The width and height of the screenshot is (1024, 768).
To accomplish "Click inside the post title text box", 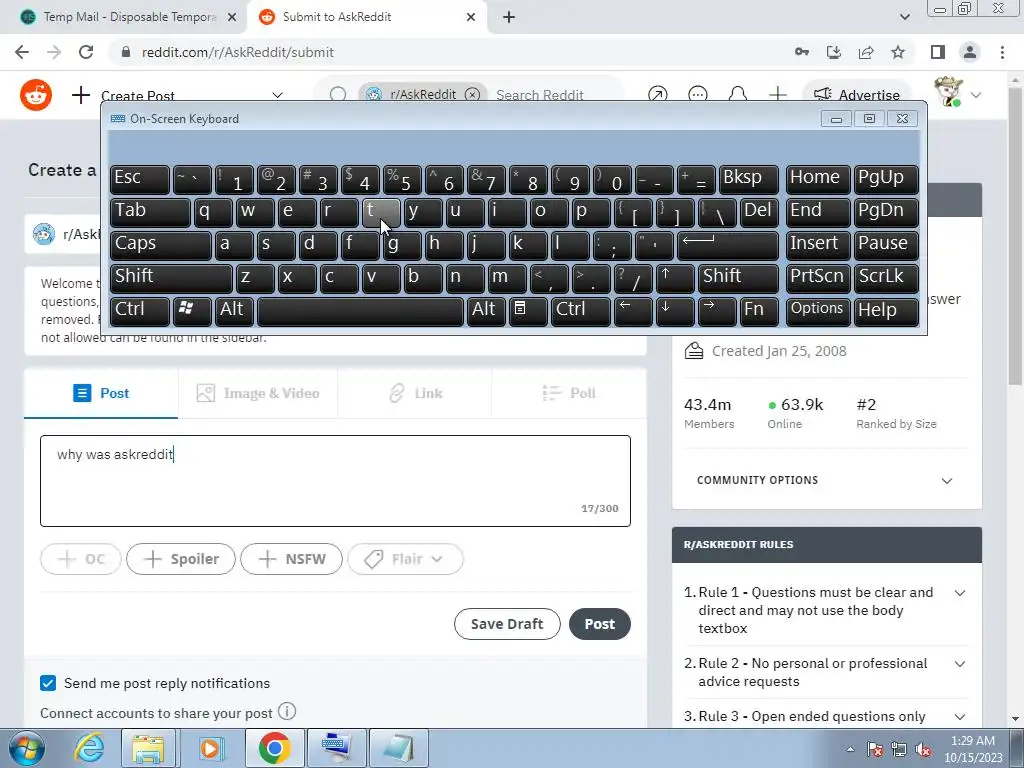I will tap(335, 481).
